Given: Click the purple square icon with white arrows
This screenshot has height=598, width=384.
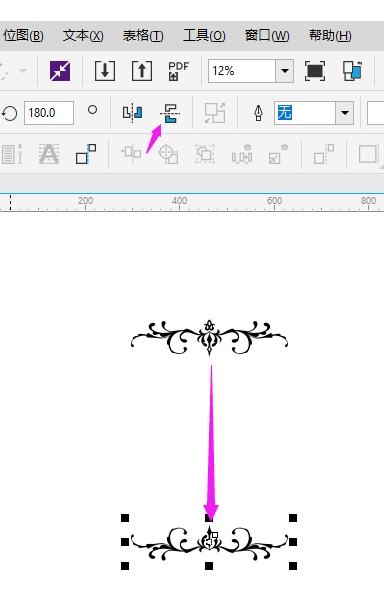Looking at the screenshot, I should pyautogui.click(x=60, y=71).
